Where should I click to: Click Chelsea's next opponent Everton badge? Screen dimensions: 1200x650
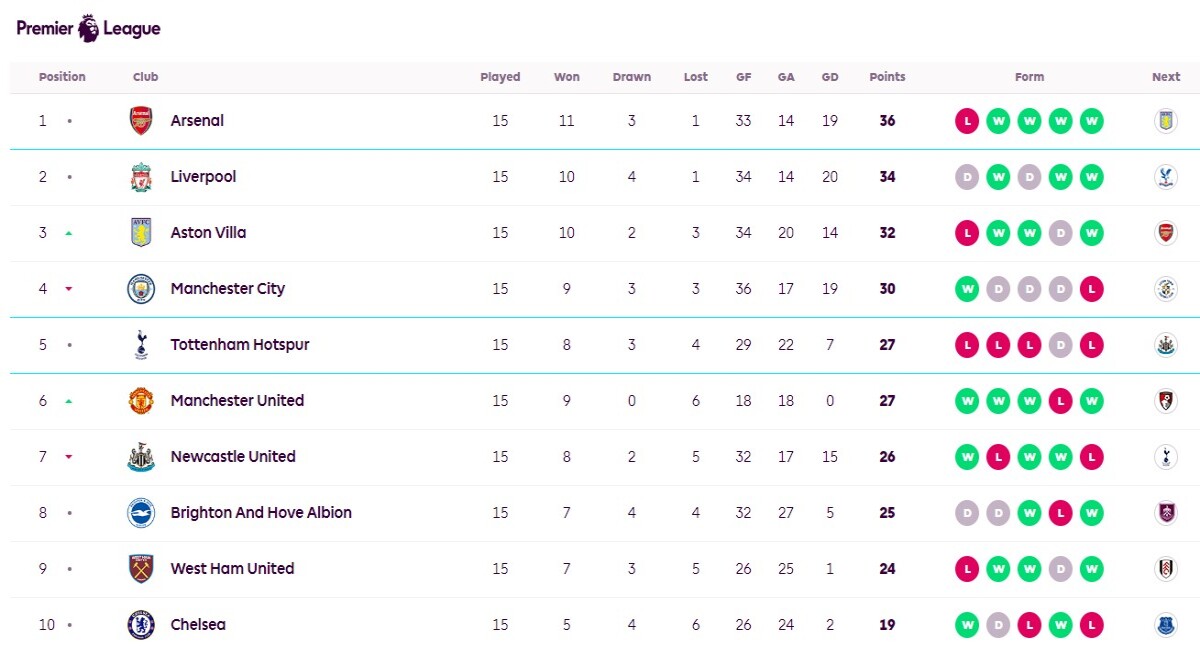coord(1166,625)
